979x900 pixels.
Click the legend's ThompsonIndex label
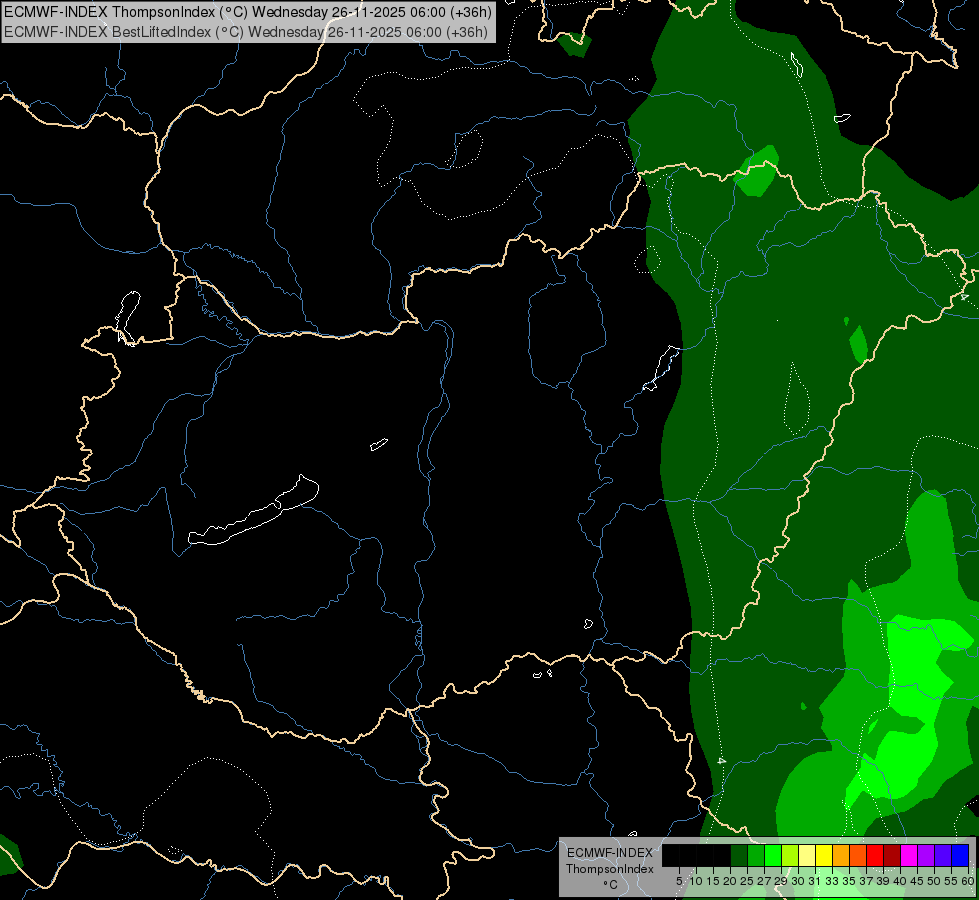pos(609,869)
